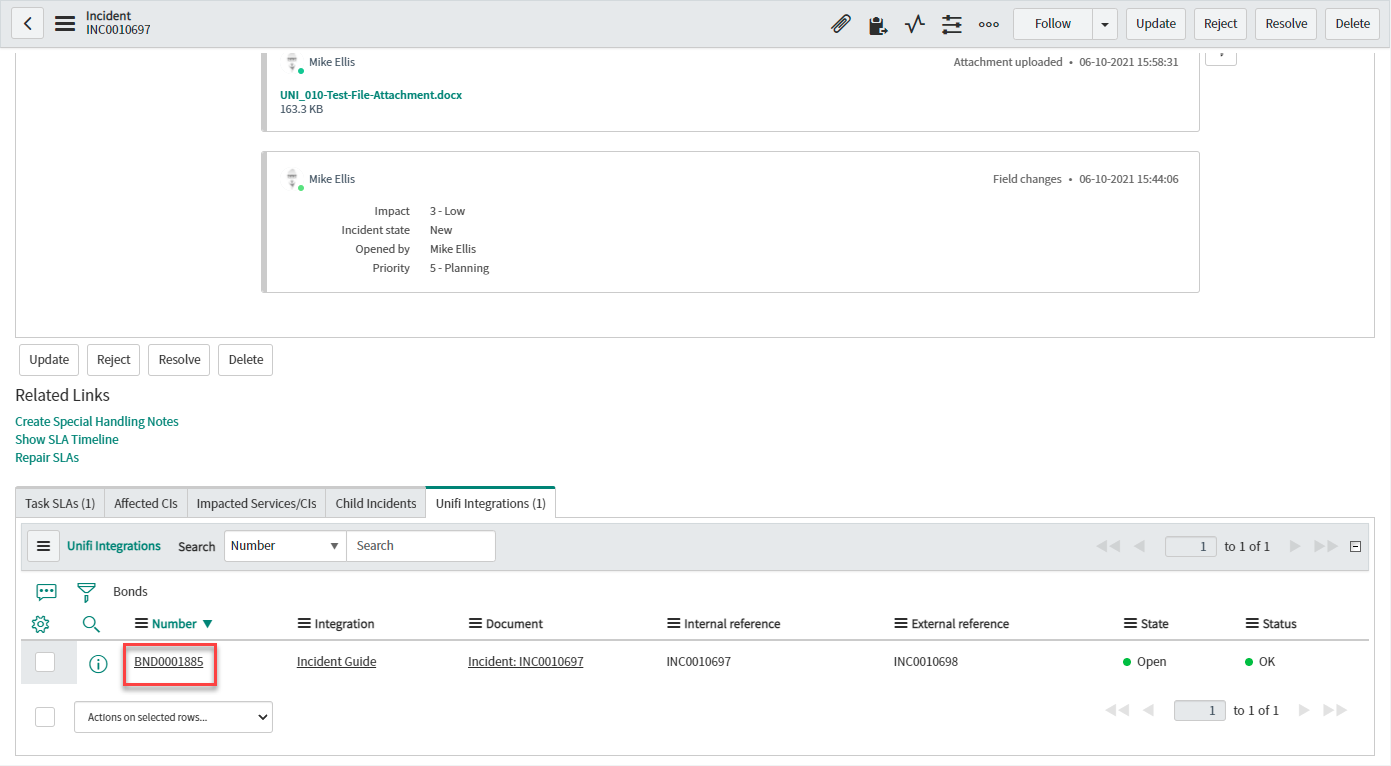This screenshot has height=766, width=1391.
Task: Click the back arrow button
Action: pyautogui.click(x=27, y=24)
